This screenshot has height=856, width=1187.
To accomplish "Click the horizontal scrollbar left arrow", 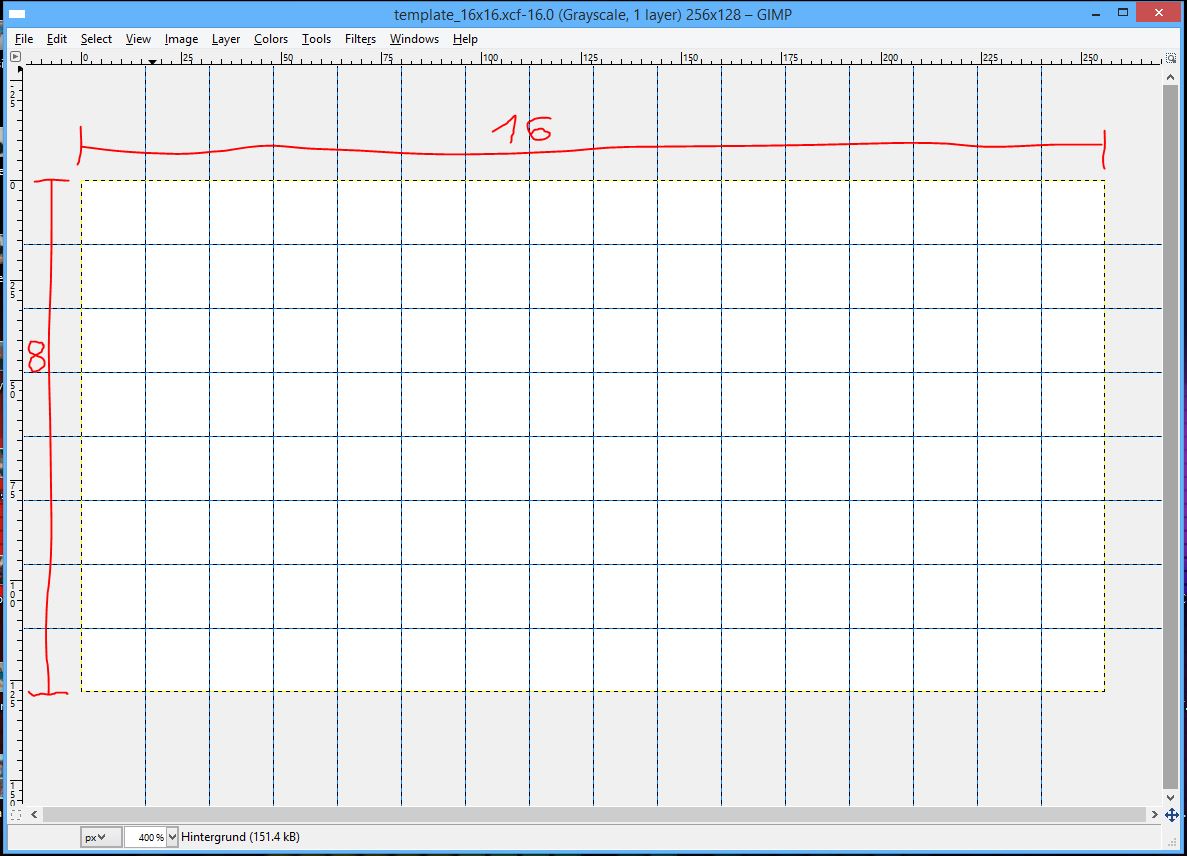I will (x=35, y=815).
